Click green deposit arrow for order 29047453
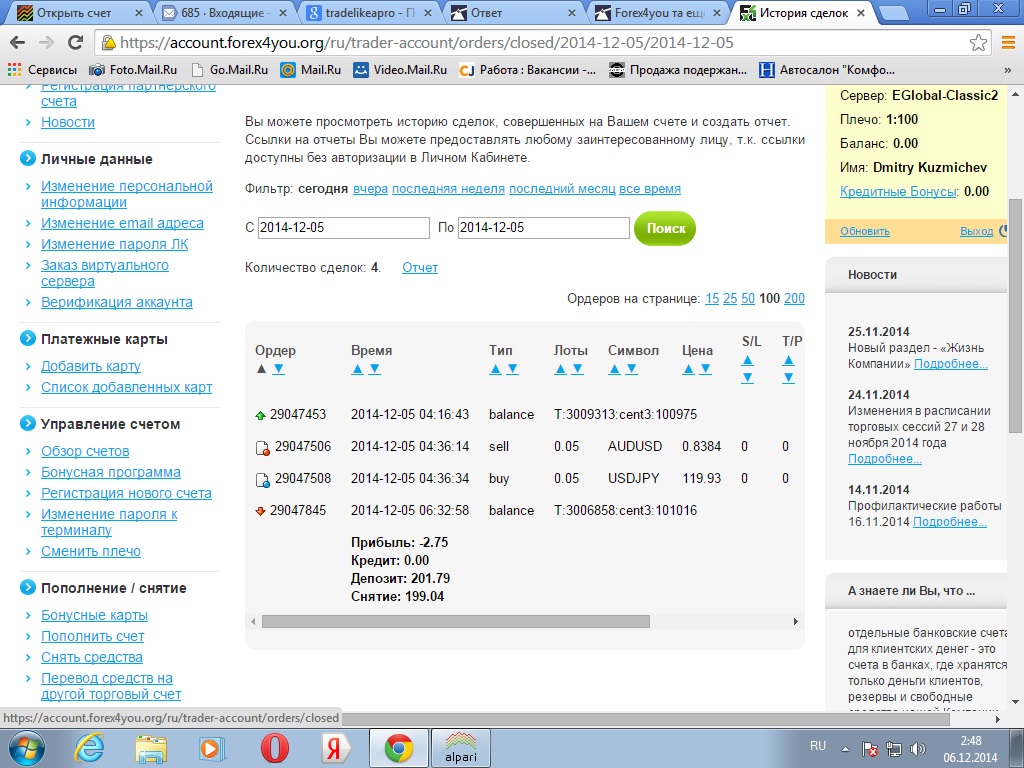The image size is (1024, 768). click(x=260, y=415)
